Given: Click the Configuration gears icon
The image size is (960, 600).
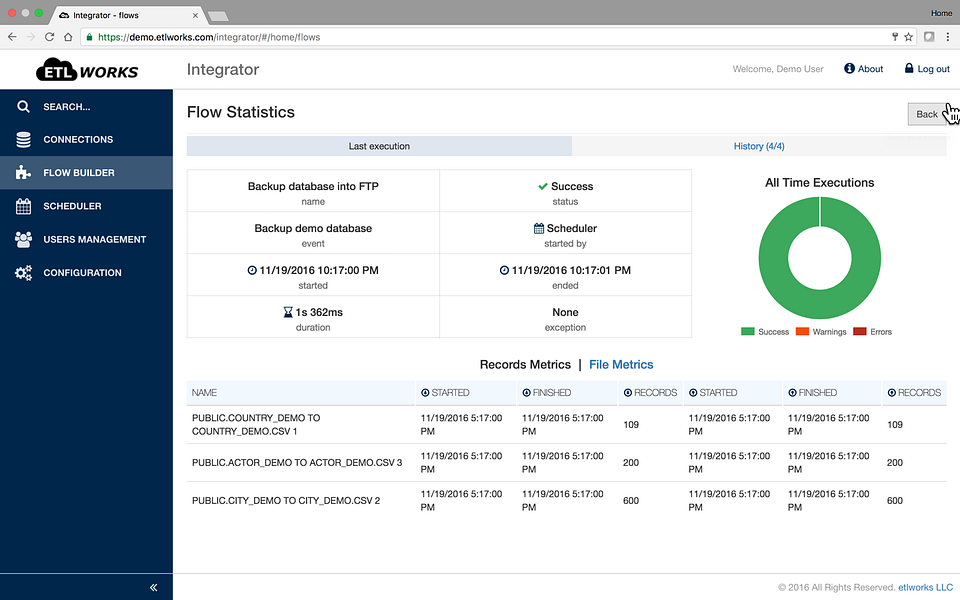Looking at the screenshot, I should (x=23, y=273).
